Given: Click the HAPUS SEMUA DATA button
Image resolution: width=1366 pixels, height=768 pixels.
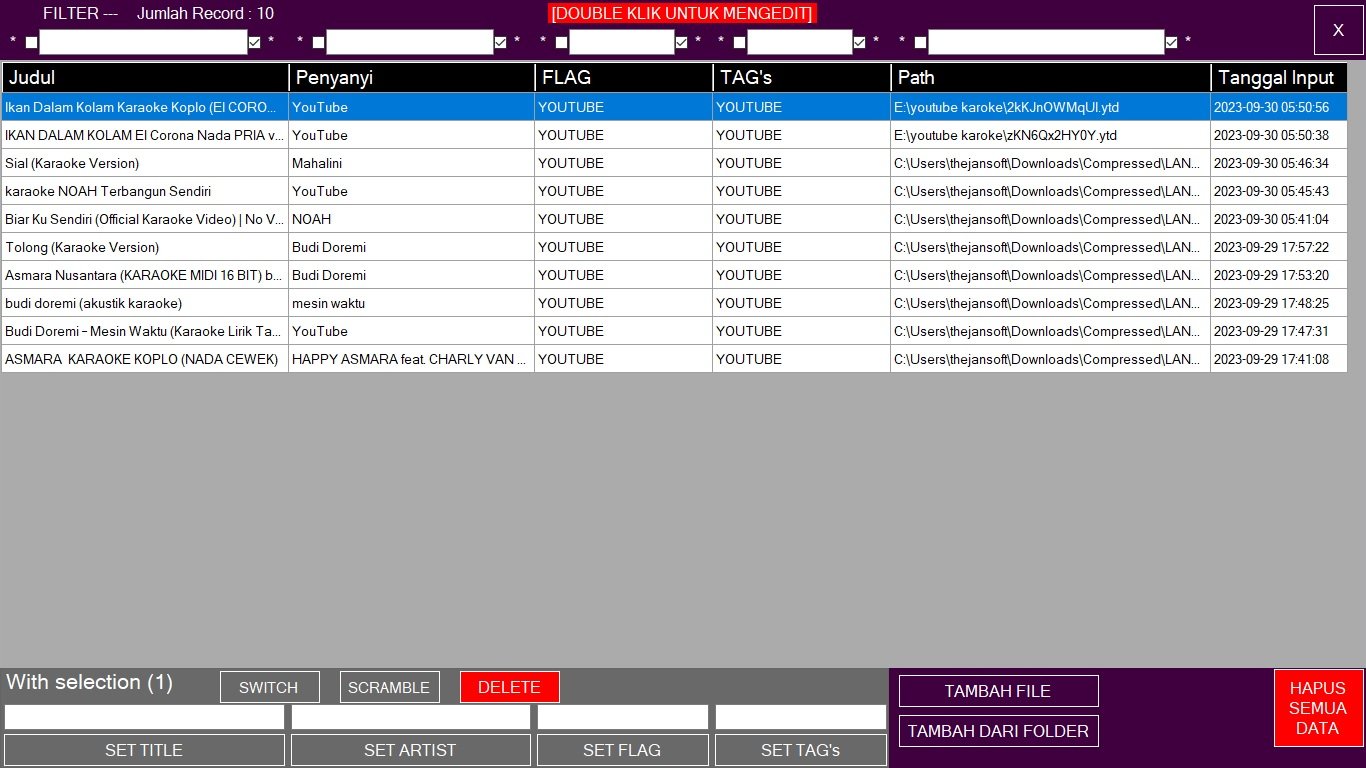Looking at the screenshot, I should pyautogui.click(x=1318, y=708).
